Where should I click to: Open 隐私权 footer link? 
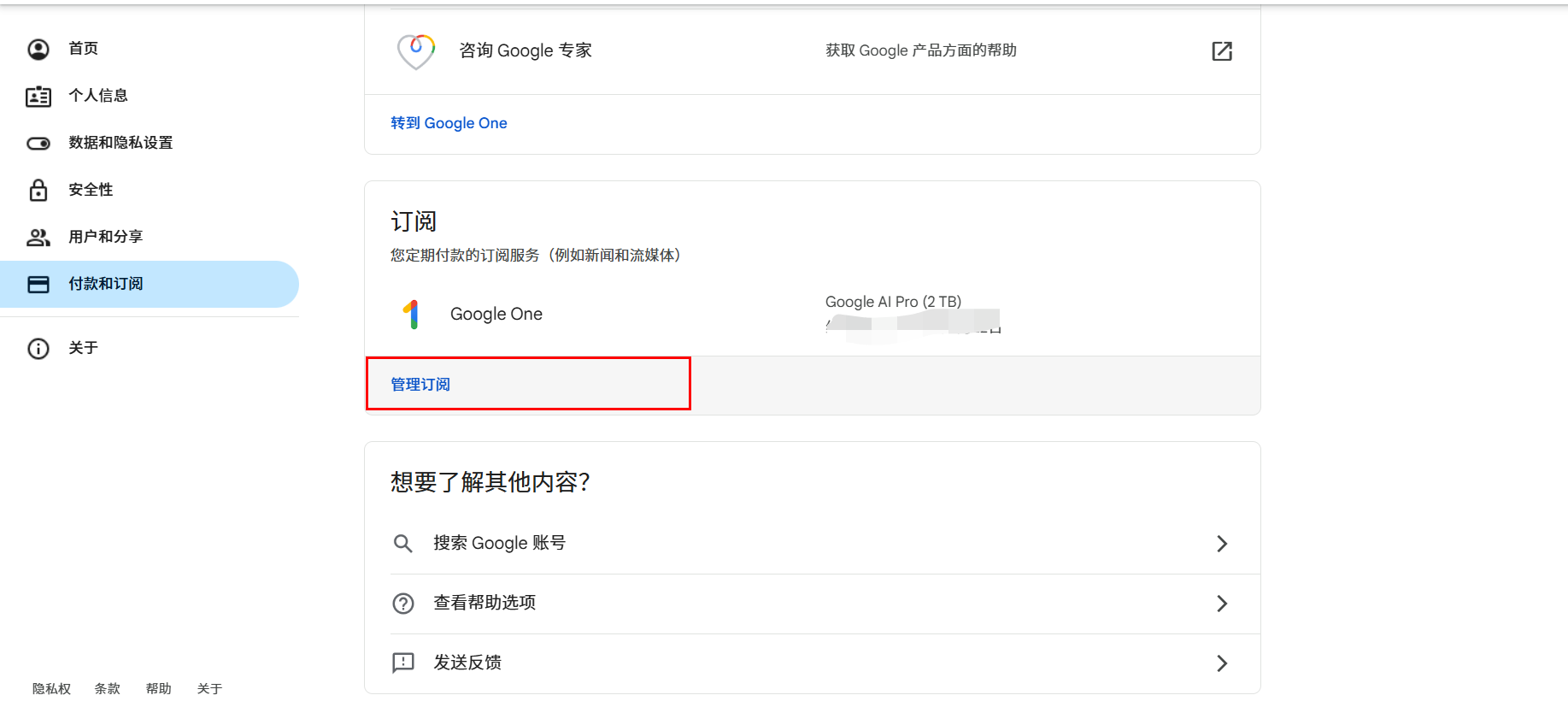[51, 689]
